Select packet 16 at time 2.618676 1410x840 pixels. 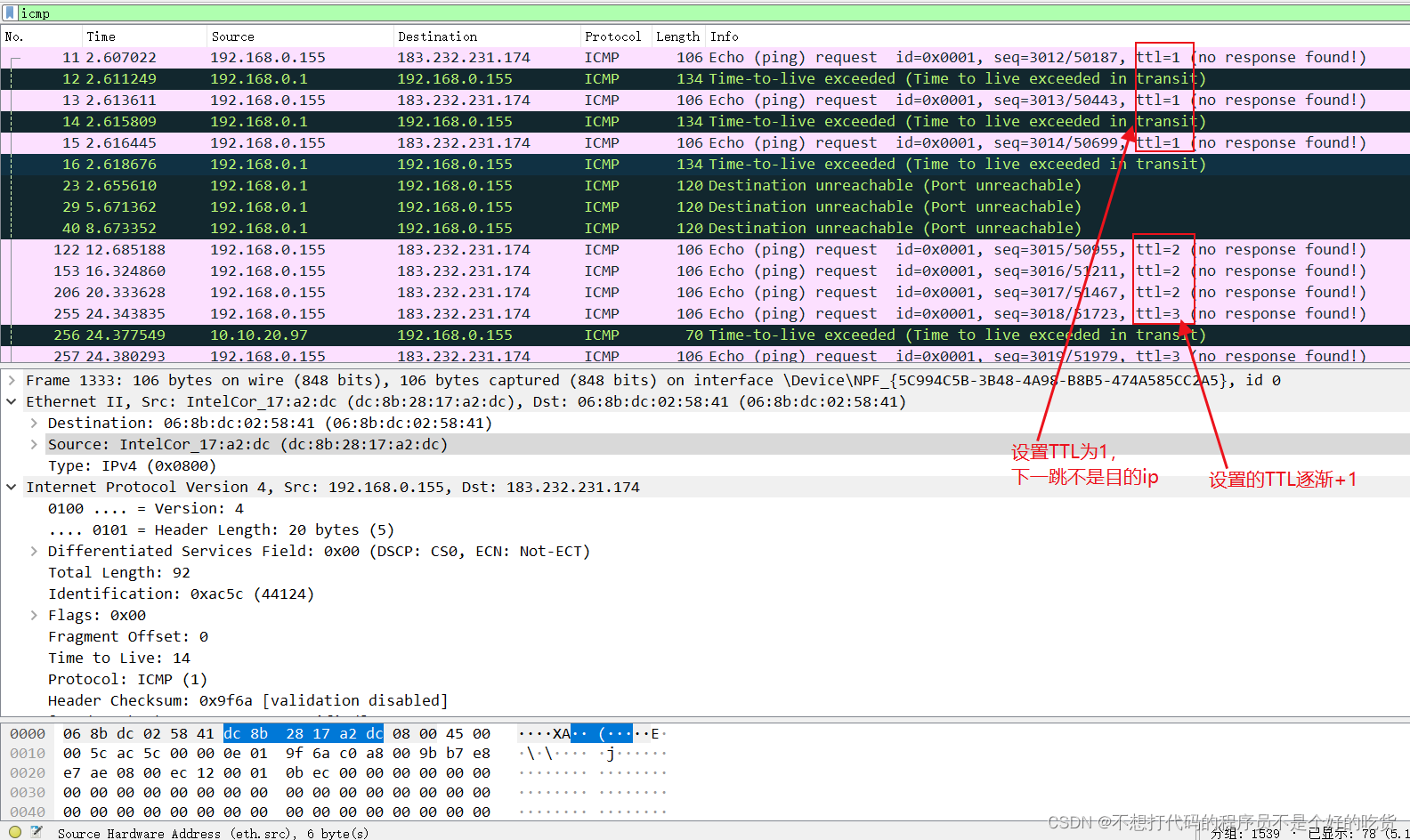(x=705, y=164)
